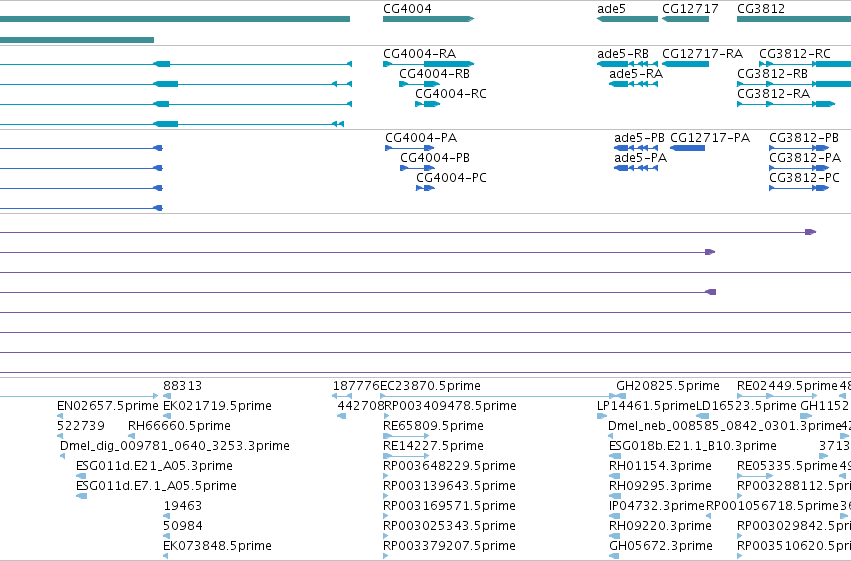851x561 pixels.
Task: Click Dmel_neb_008585_0842_0301.3prime label
Action: (725, 426)
